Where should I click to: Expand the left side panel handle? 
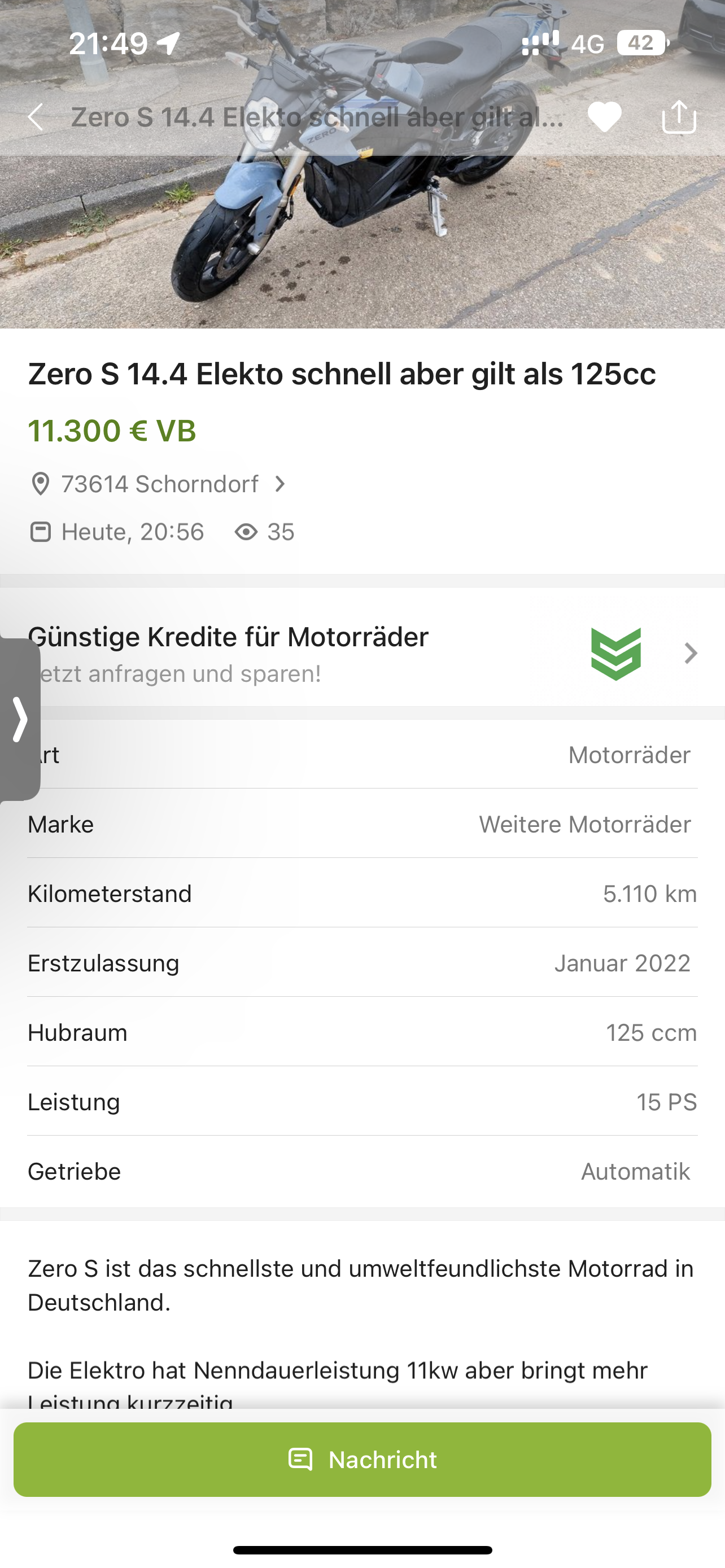(x=19, y=720)
